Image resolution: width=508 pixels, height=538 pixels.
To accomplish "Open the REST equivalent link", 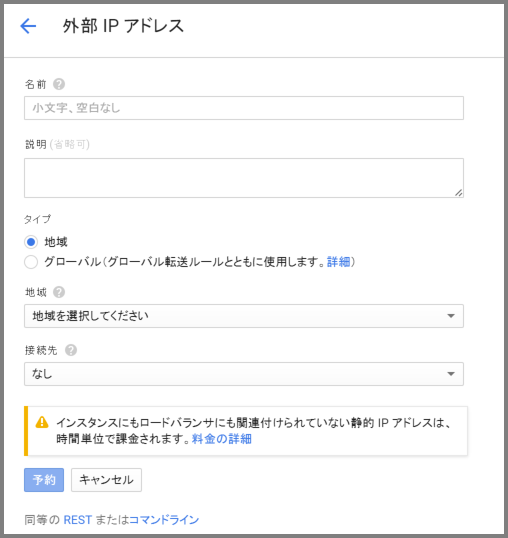I will (78, 520).
